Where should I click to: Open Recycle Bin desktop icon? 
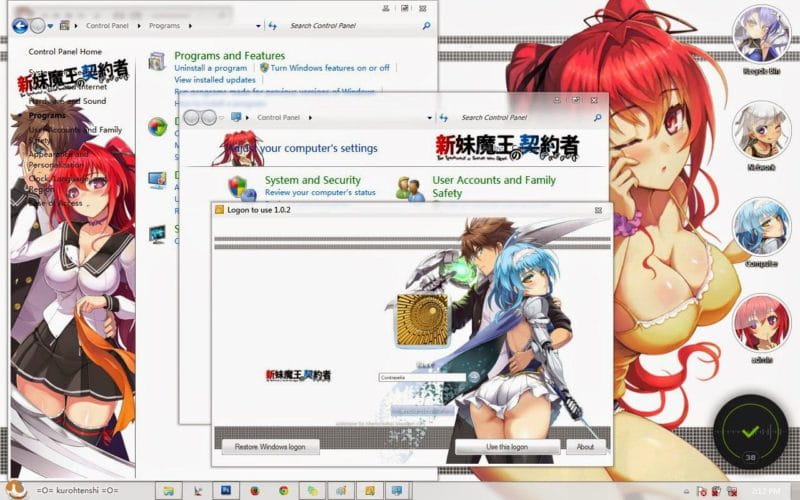tap(761, 41)
